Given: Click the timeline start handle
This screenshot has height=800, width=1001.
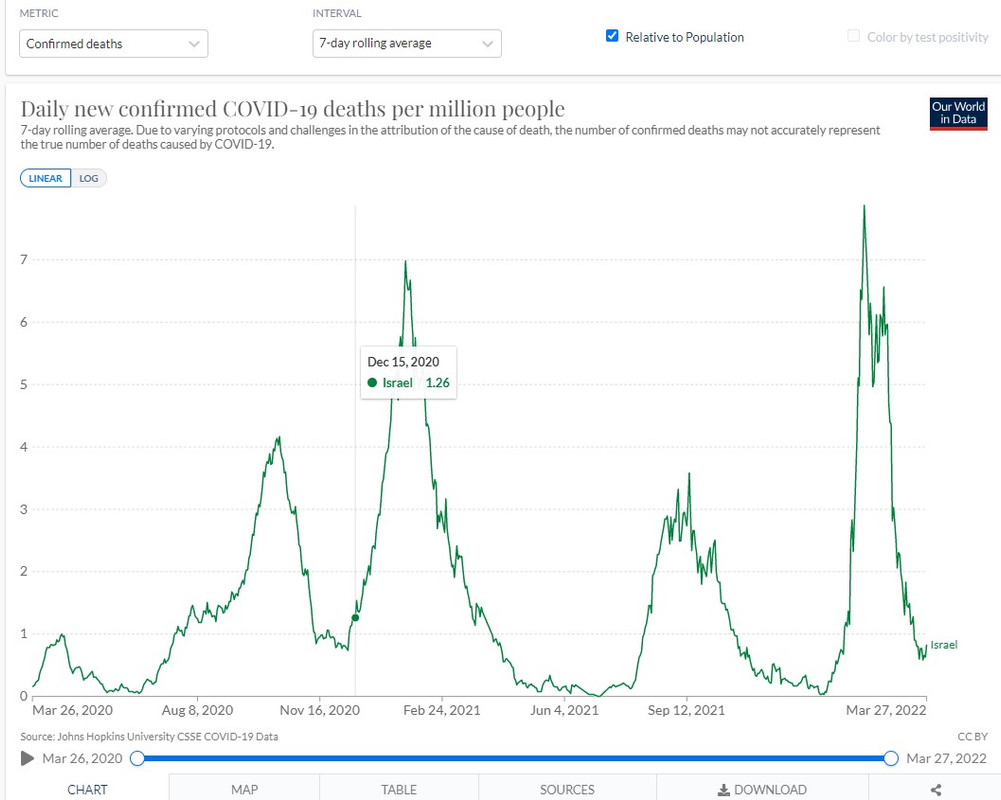Looking at the screenshot, I should coord(137,758).
